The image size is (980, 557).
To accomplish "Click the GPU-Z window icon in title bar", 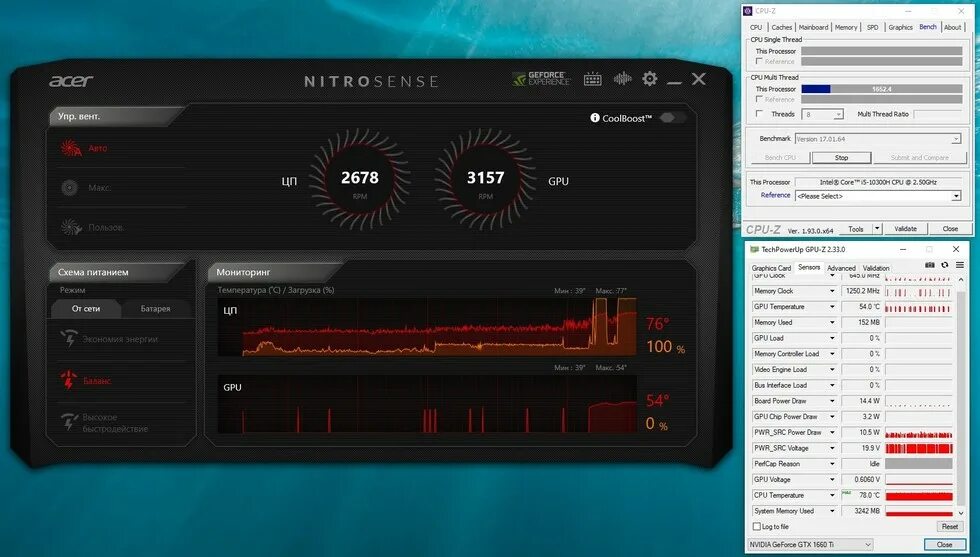I will 754,249.
